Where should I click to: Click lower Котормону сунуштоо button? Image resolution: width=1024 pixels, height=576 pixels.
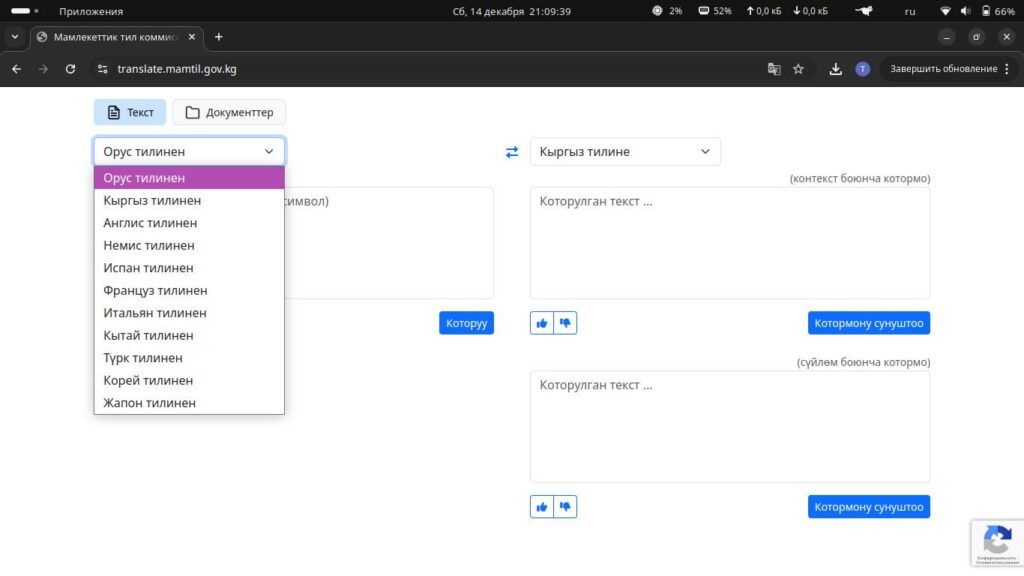point(869,507)
